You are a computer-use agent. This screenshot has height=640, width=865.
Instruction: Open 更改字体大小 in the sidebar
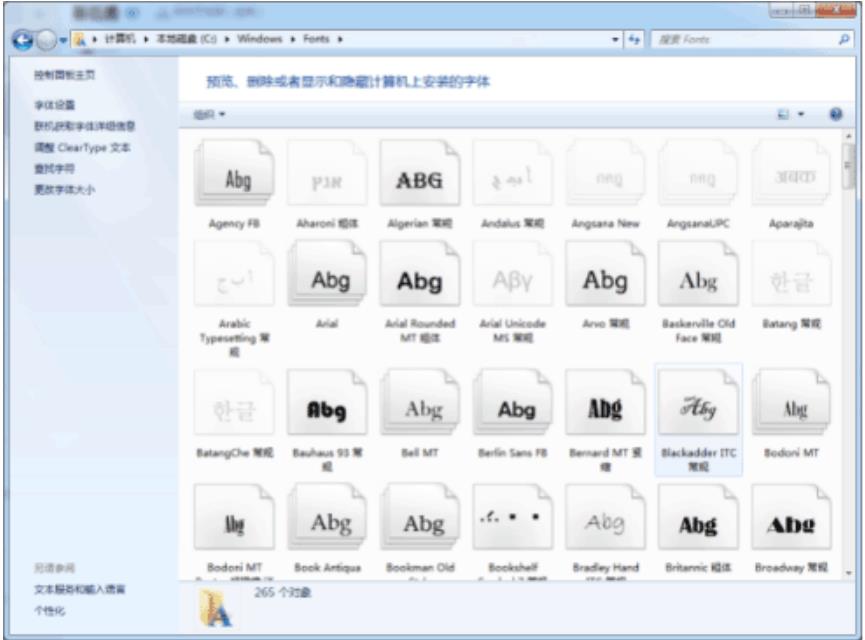pyautogui.click(x=65, y=189)
